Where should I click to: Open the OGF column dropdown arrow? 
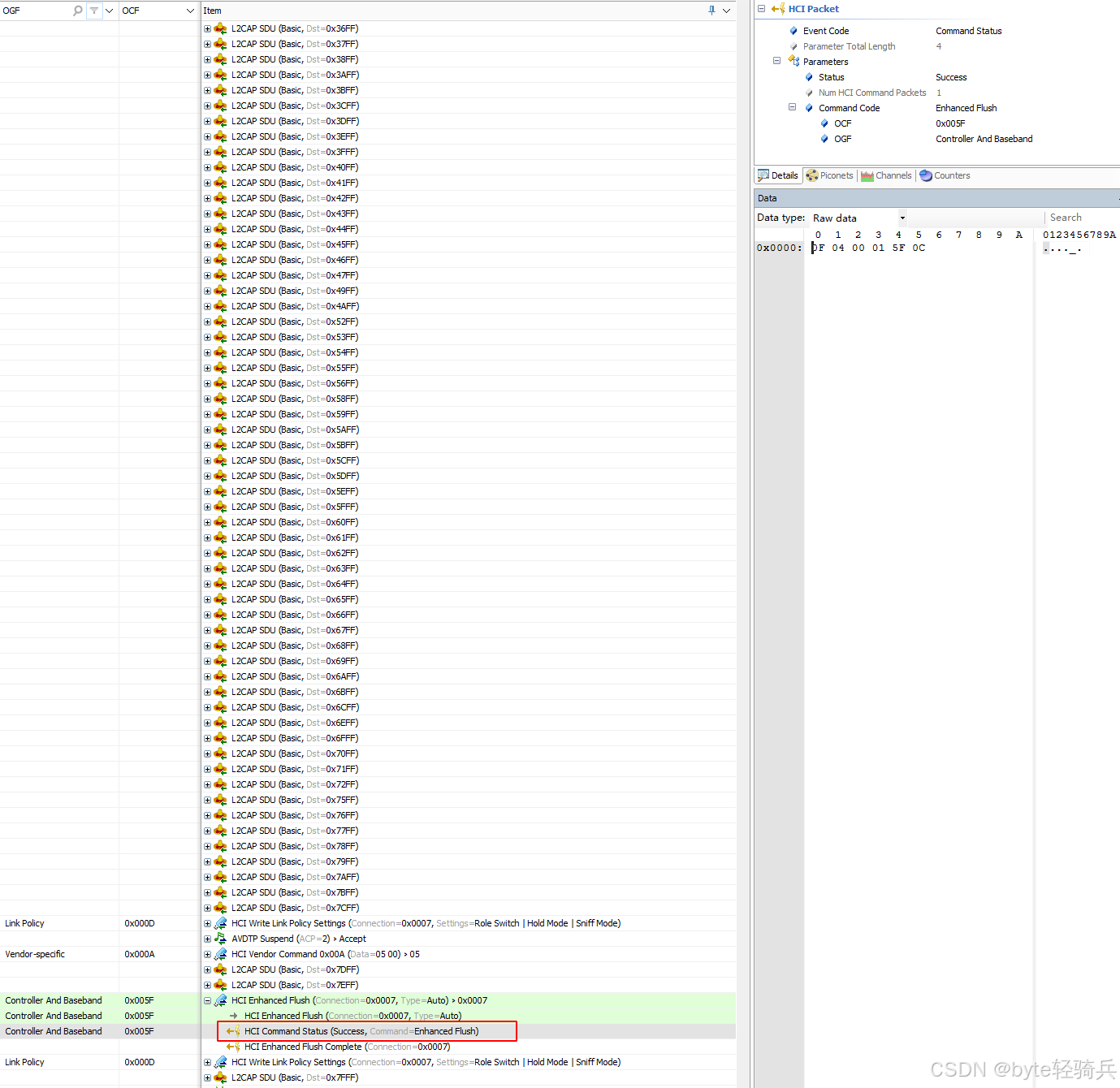tap(109, 11)
